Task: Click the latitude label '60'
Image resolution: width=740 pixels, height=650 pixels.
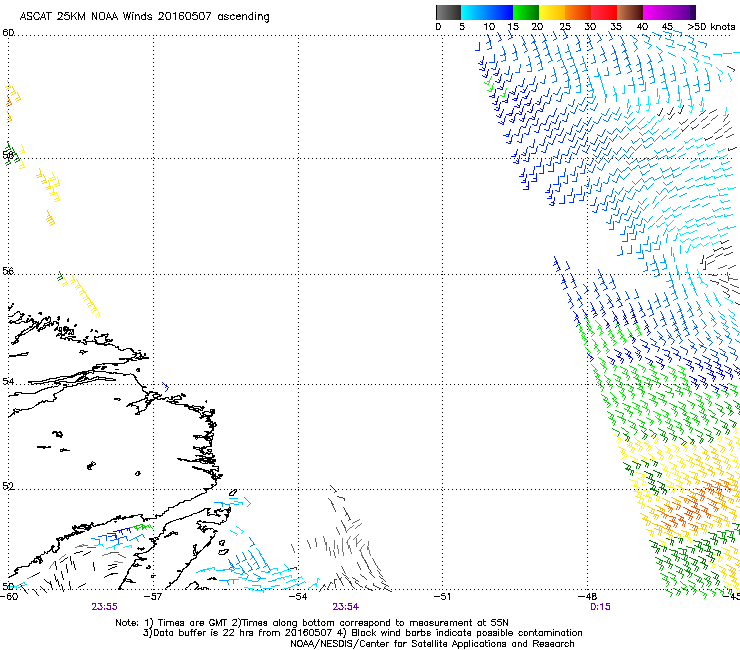Action: coord(8,33)
